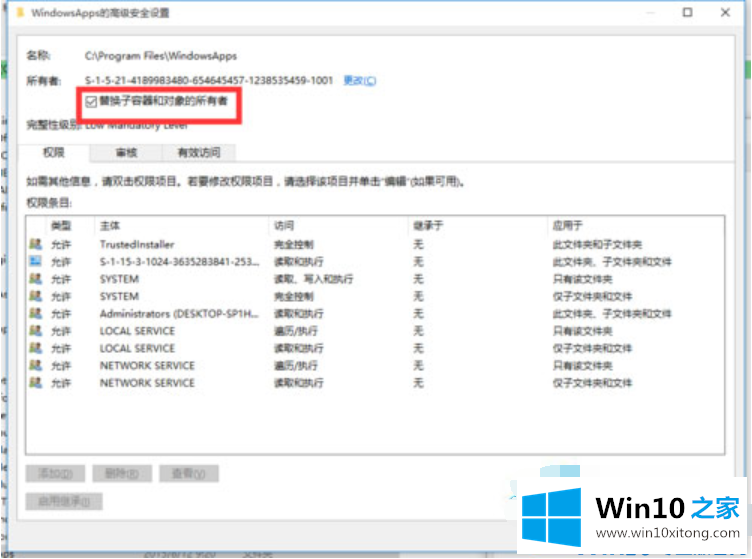Click the icon of SYSTEM 读取、写入和执行 row
The width and height of the screenshot is (752, 559).
click(35, 279)
